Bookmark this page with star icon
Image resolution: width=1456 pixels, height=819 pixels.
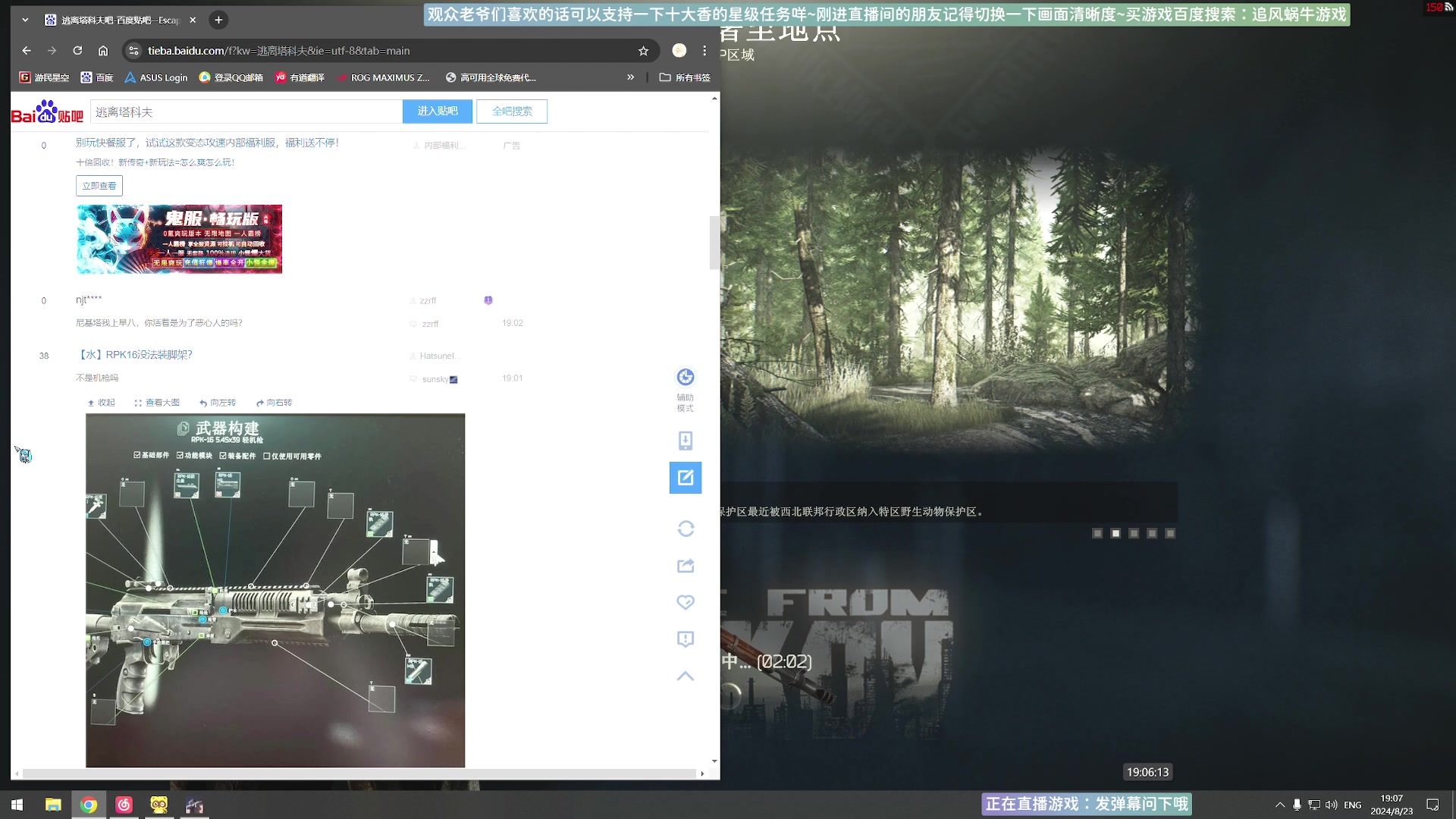(x=643, y=51)
